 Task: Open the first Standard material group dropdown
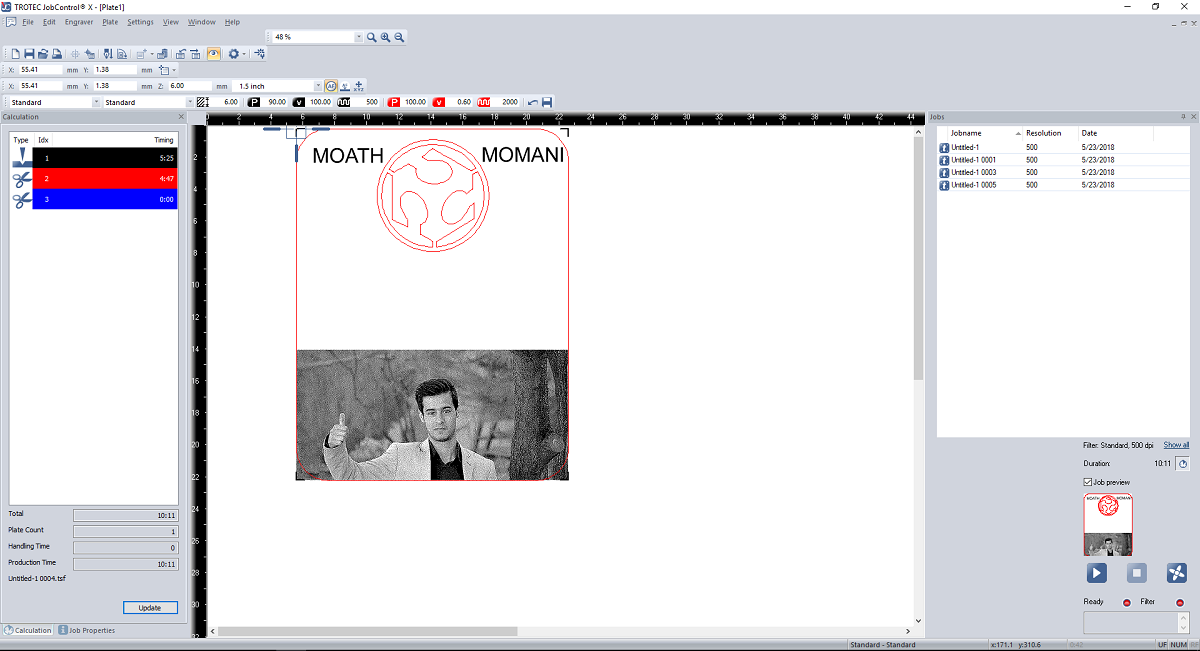(96, 102)
